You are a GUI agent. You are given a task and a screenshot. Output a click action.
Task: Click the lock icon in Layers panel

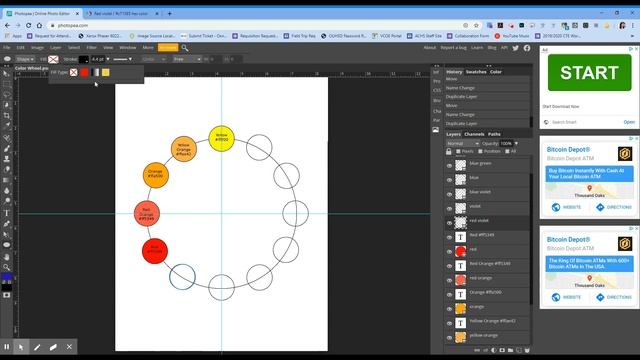(449, 151)
